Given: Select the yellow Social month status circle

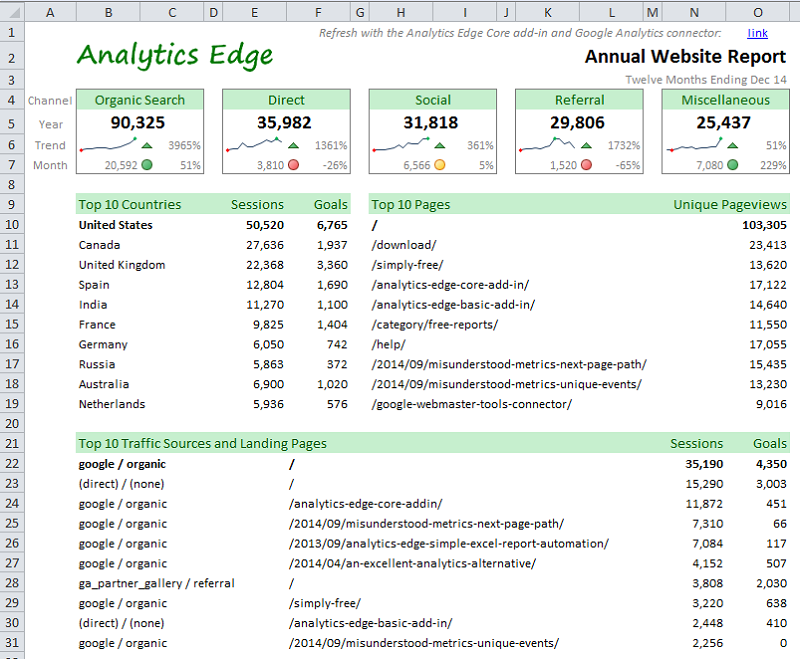Looking at the screenshot, I should (440, 165).
